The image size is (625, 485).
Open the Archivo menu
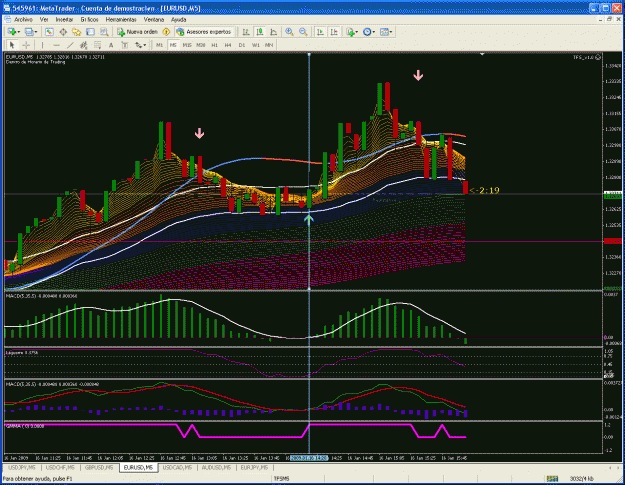tap(23, 19)
